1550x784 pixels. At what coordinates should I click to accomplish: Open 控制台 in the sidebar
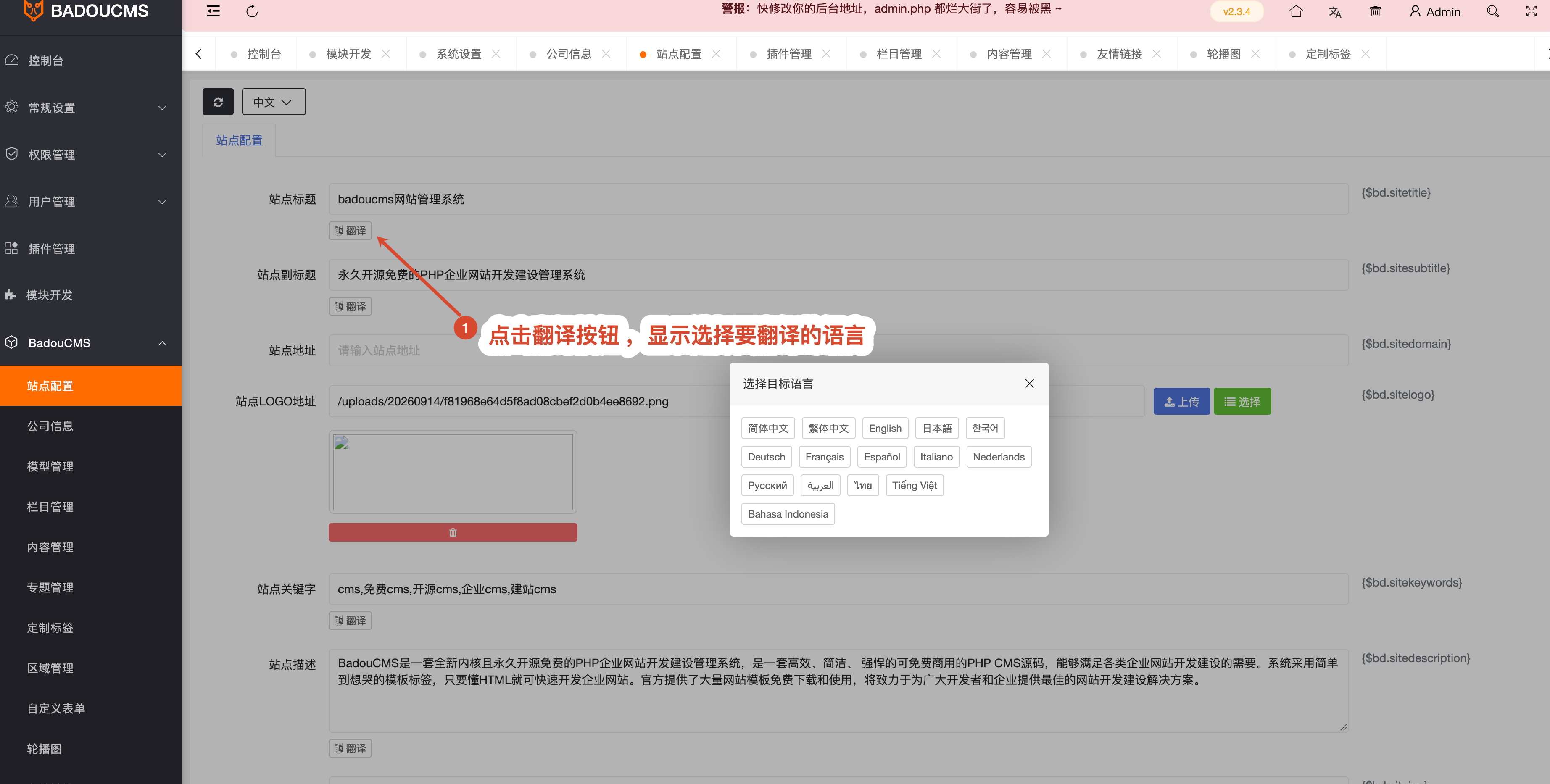pos(90,60)
